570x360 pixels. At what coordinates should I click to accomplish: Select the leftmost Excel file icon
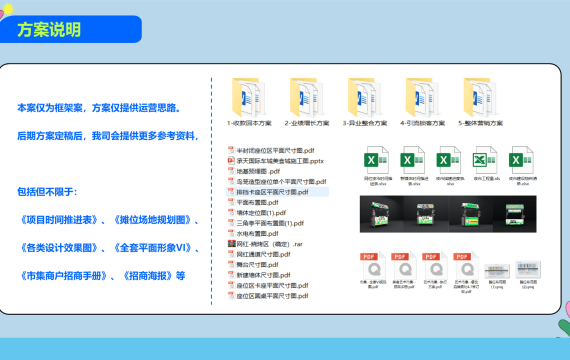pyautogui.click(x=377, y=160)
